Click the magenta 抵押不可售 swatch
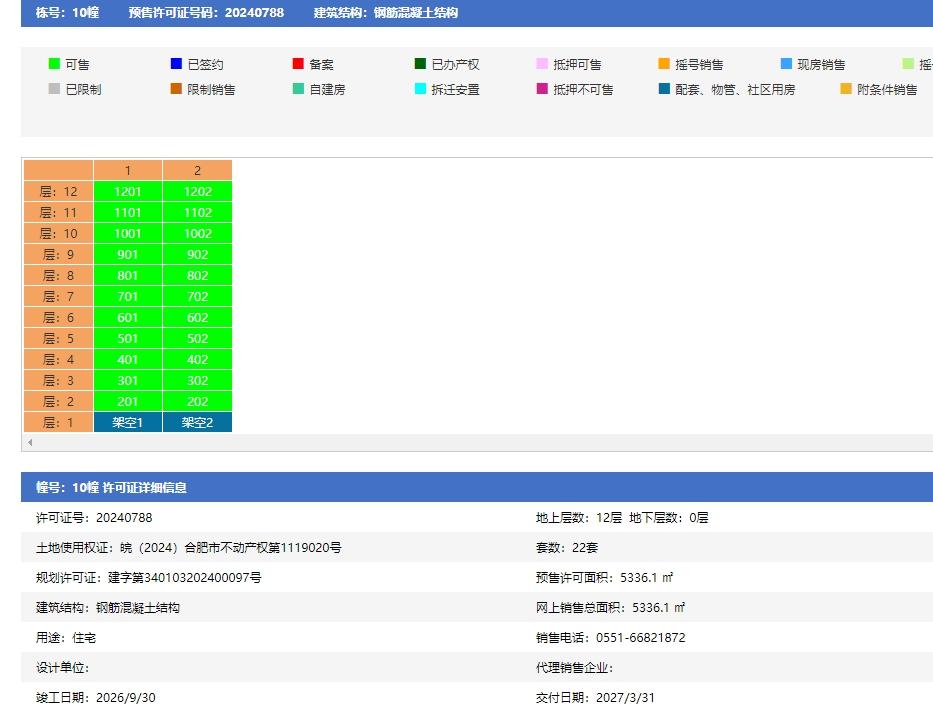 pos(542,89)
